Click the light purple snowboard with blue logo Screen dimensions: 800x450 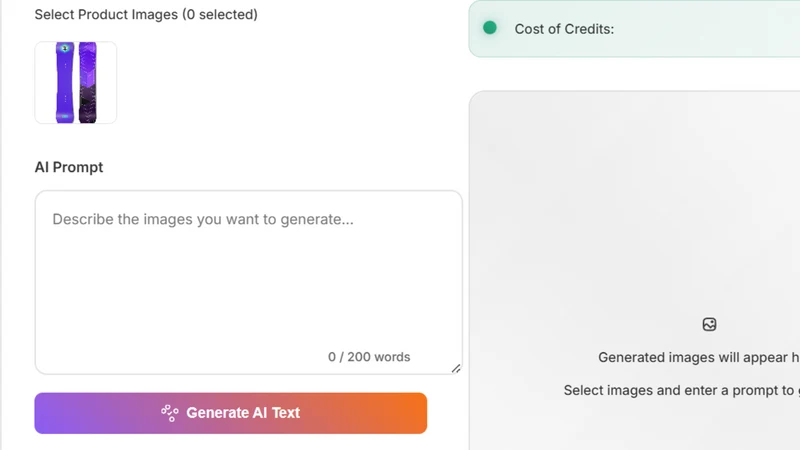pyautogui.click(x=65, y=83)
